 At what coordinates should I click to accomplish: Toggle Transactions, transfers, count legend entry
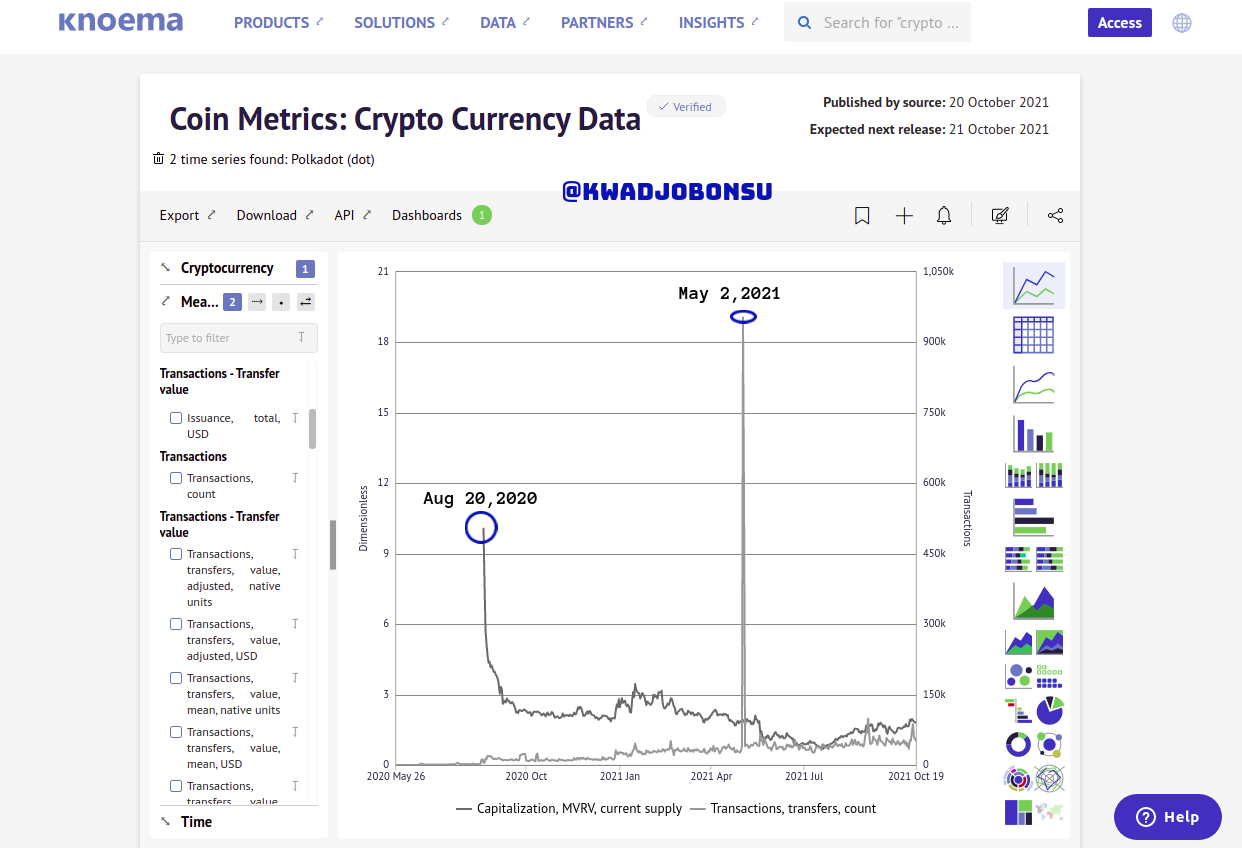coord(783,808)
